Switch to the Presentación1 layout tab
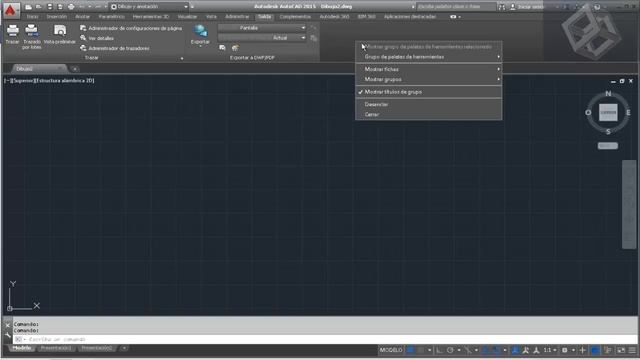The width and height of the screenshot is (640, 360). coord(56,348)
